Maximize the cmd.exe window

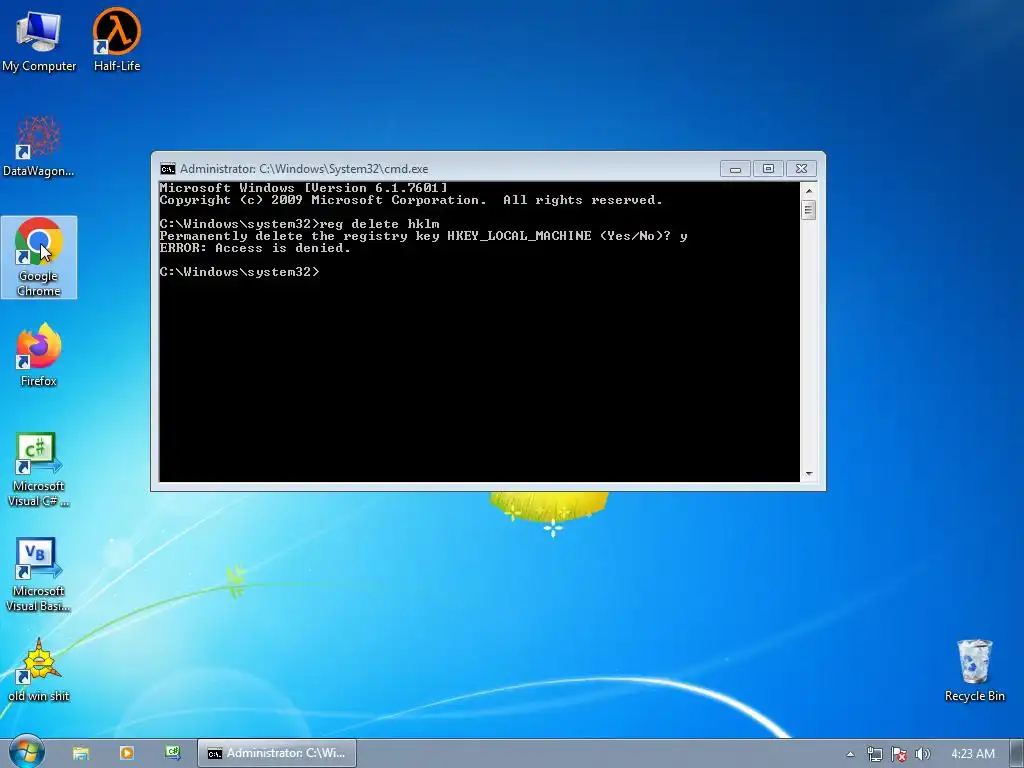point(768,169)
